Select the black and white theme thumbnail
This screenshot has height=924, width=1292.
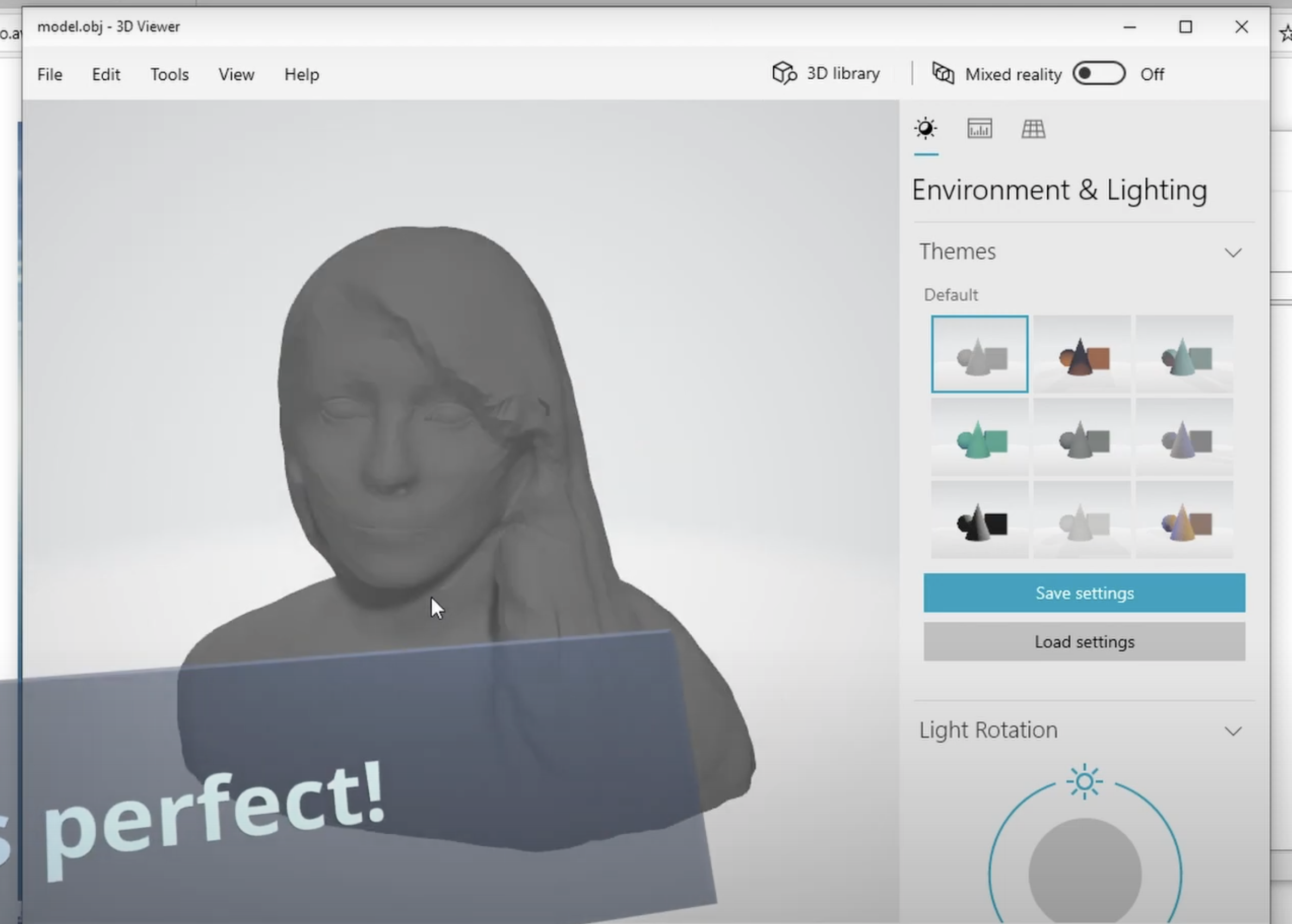coord(979,520)
